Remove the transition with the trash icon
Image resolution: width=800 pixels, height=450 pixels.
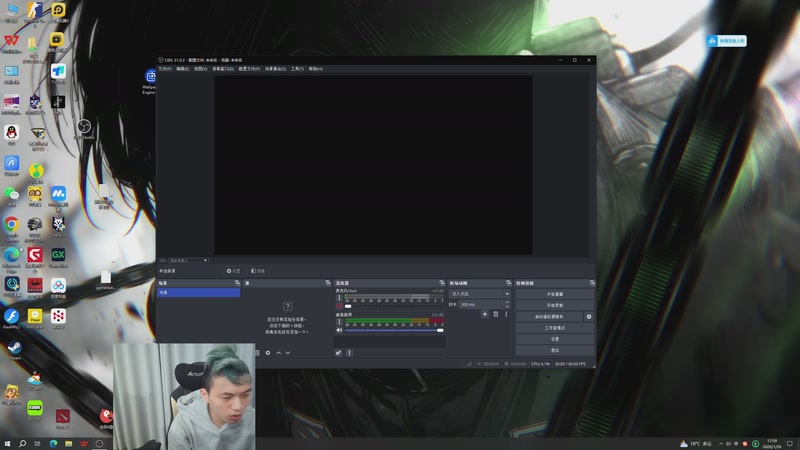coord(495,314)
